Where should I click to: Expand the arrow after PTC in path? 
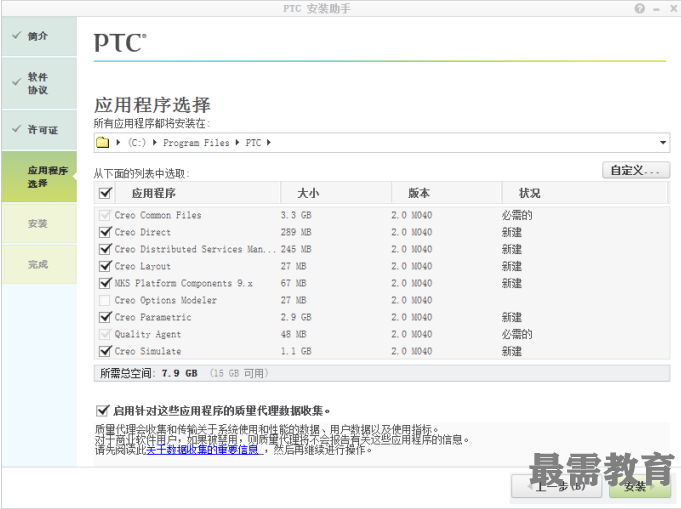pyautogui.click(x=269, y=142)
